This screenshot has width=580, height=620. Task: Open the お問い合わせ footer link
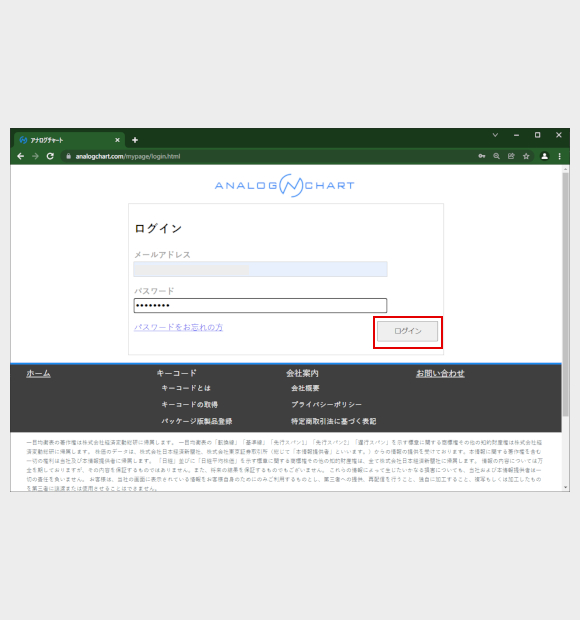[440, 373]
